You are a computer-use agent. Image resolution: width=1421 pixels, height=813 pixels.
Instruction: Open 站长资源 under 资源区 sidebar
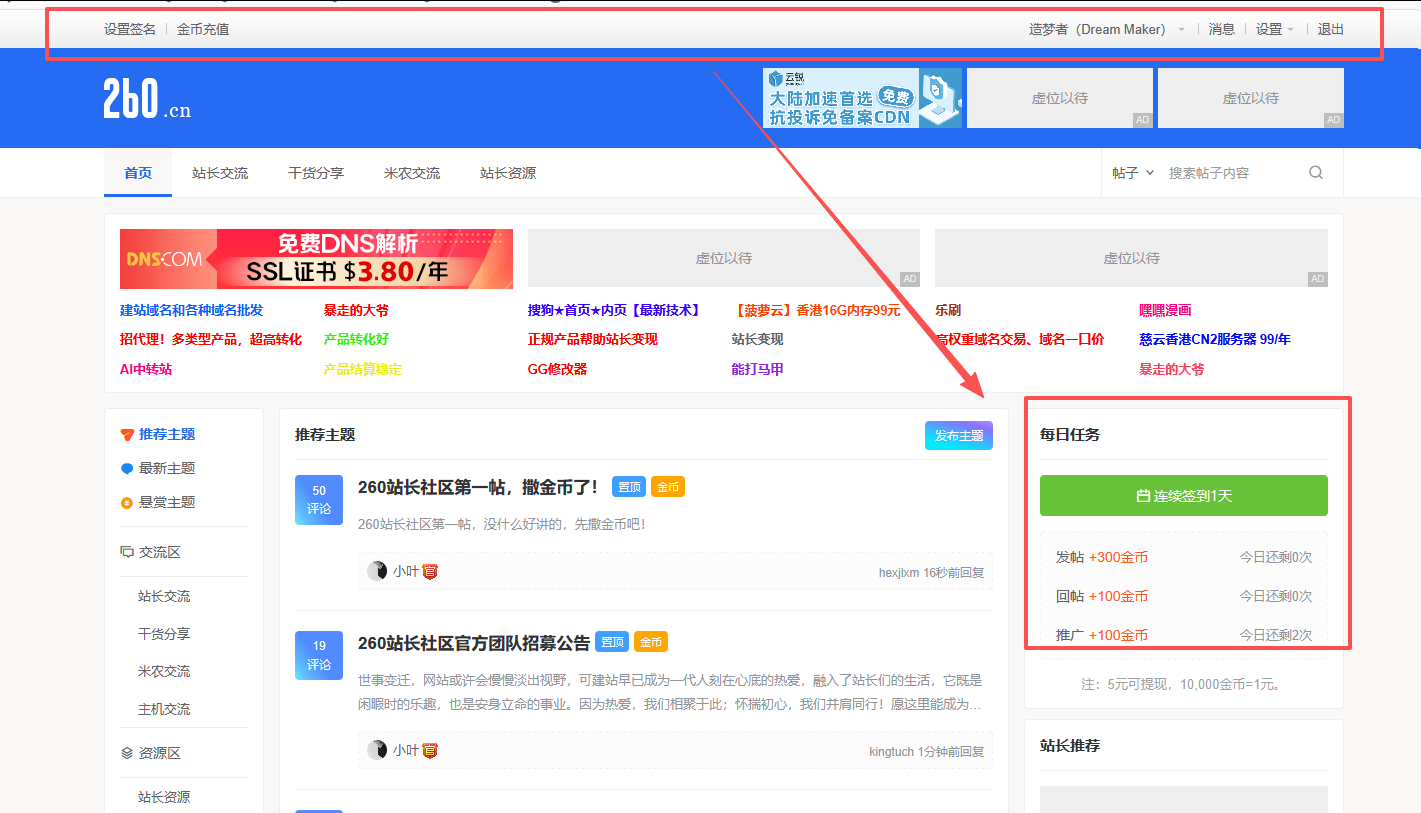tap(164, 797)
